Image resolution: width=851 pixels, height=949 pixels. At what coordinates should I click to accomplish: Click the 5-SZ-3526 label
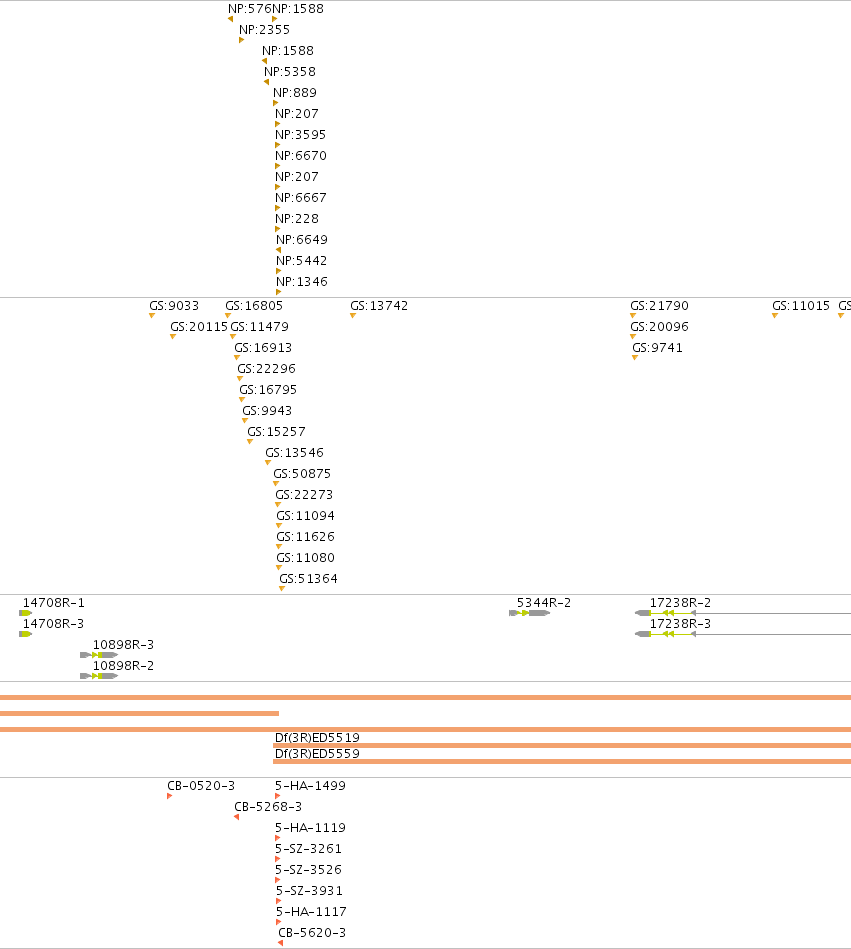309,870
